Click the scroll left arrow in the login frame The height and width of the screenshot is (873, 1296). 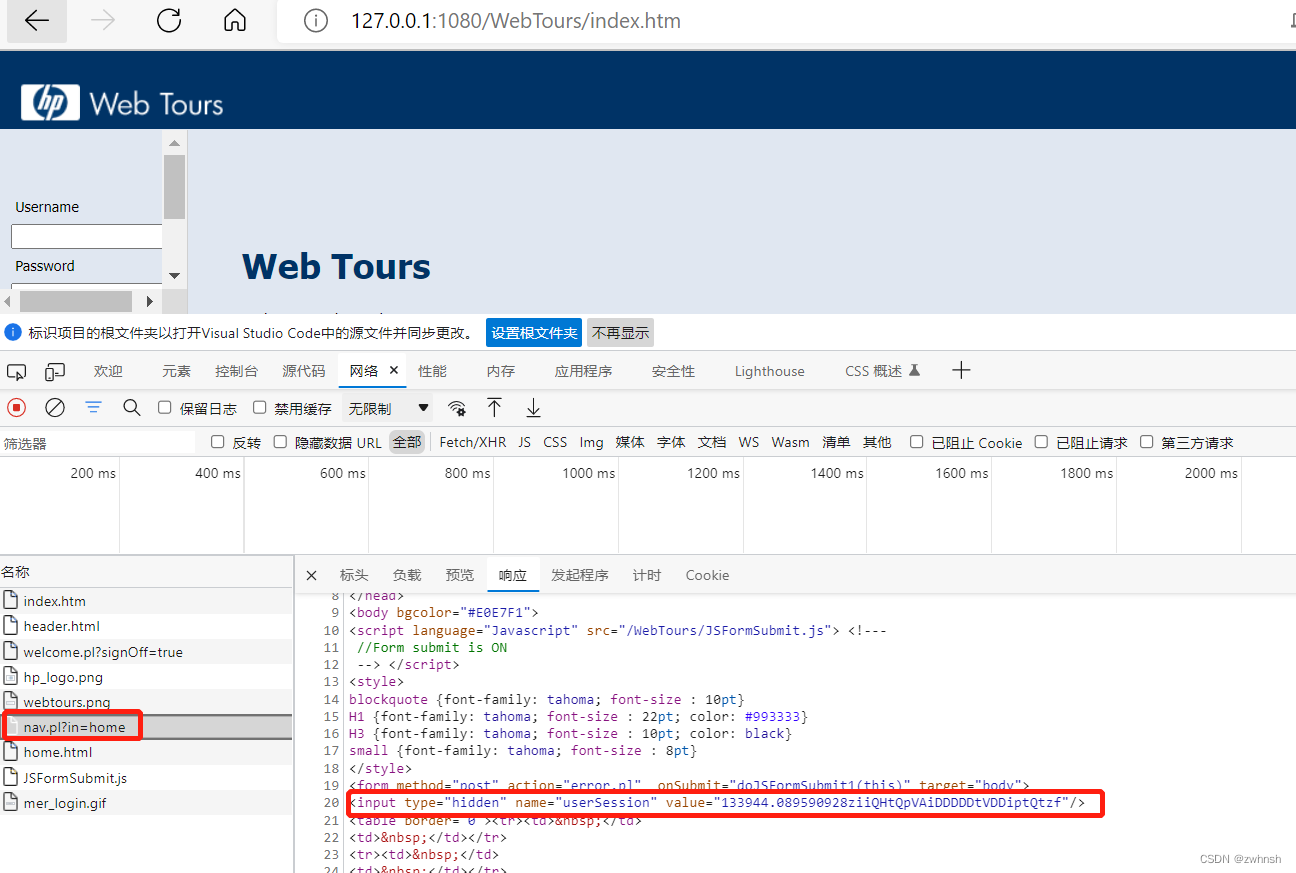pos(9,301)
